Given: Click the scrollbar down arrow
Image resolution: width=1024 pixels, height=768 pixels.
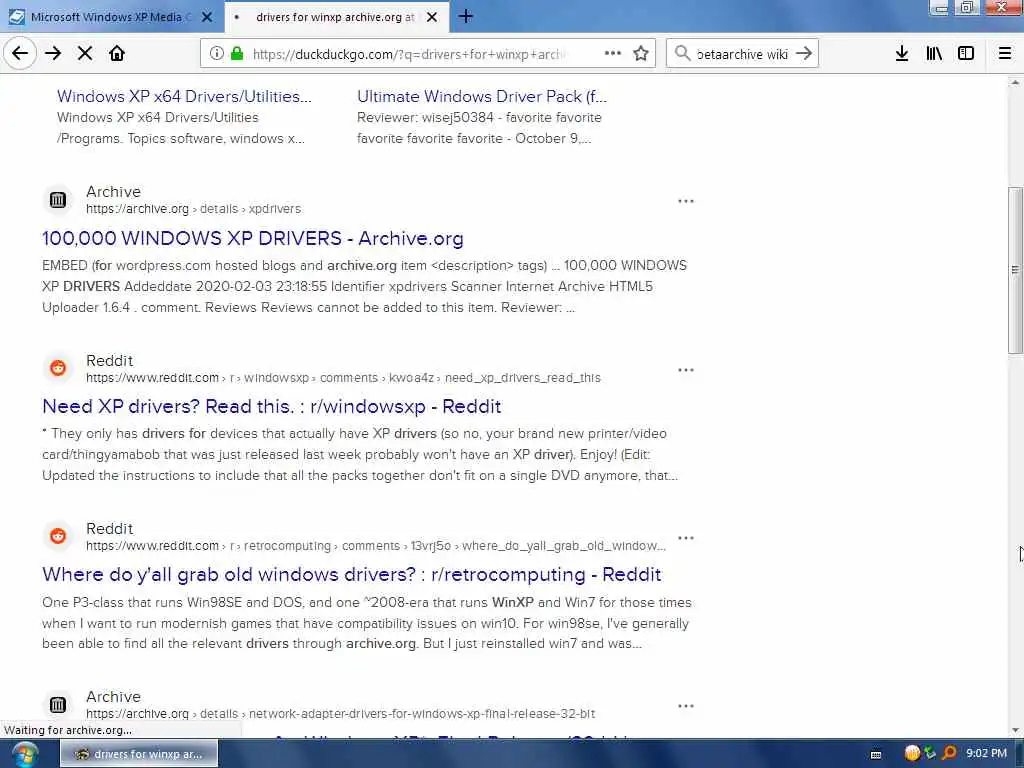Looking at the screenshot, I should click(1015, 730).
